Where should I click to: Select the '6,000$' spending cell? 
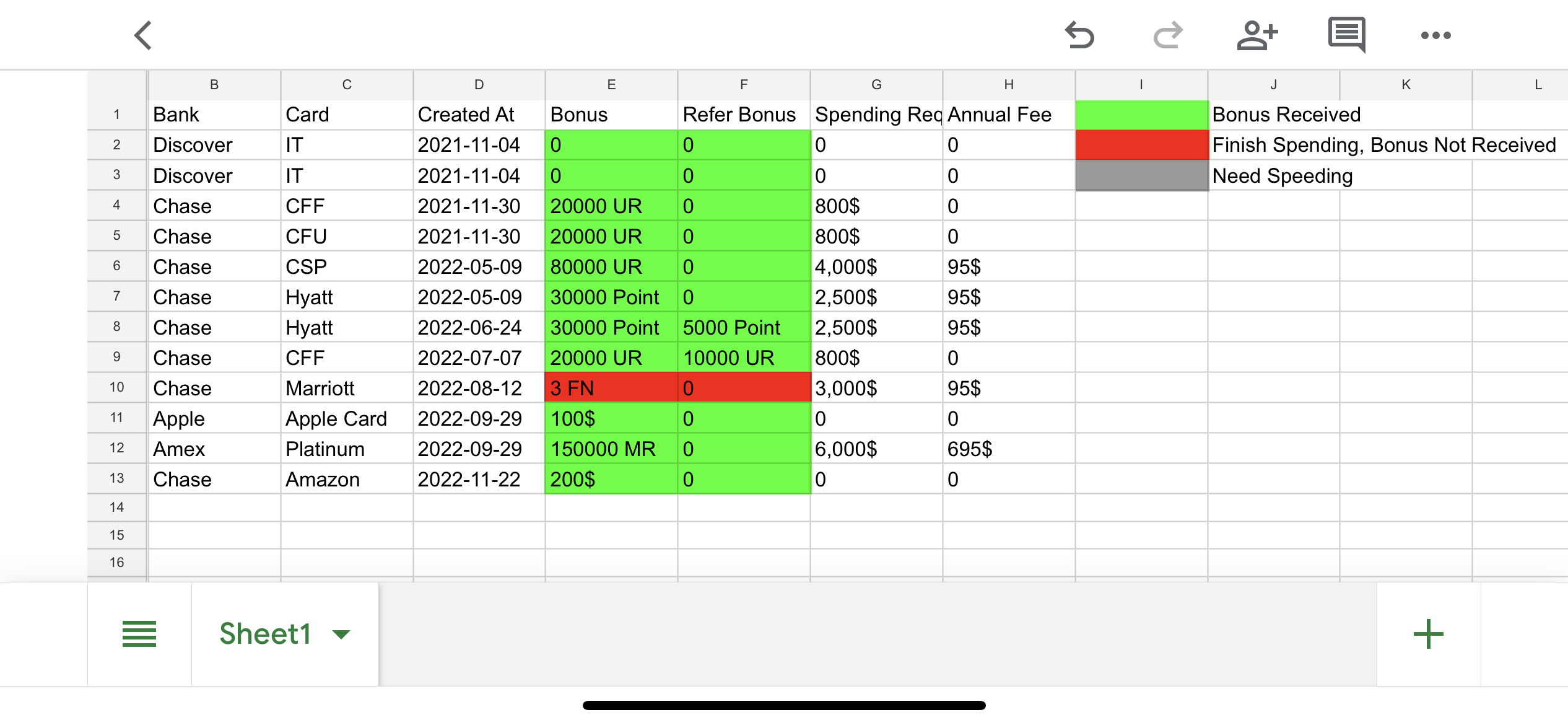pyautogui.click(x=876, y=449)
